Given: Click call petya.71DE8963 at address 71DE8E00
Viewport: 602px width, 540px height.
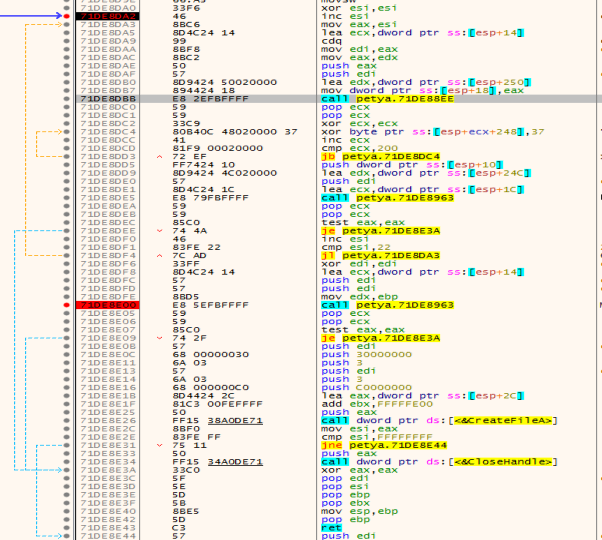Looking at the screenshot, I should coord(387,305).
